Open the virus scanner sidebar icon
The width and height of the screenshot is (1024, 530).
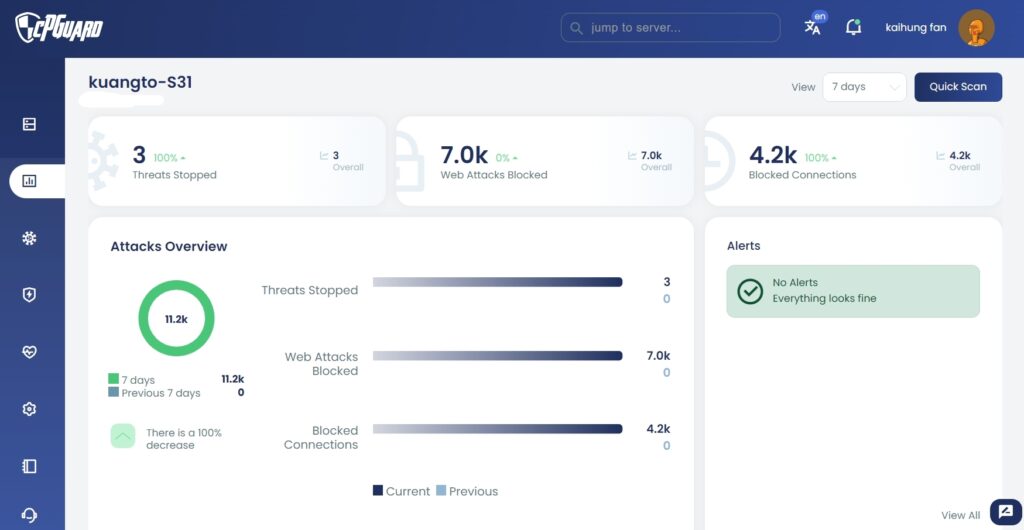click(29, 238)
